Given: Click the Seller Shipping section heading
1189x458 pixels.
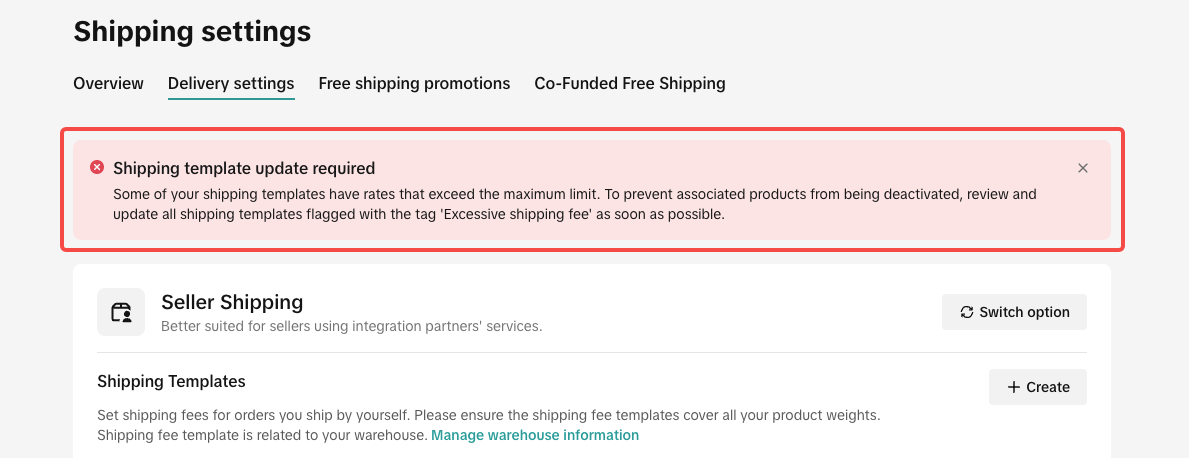Looking at the screenshot, I should 232,301.
